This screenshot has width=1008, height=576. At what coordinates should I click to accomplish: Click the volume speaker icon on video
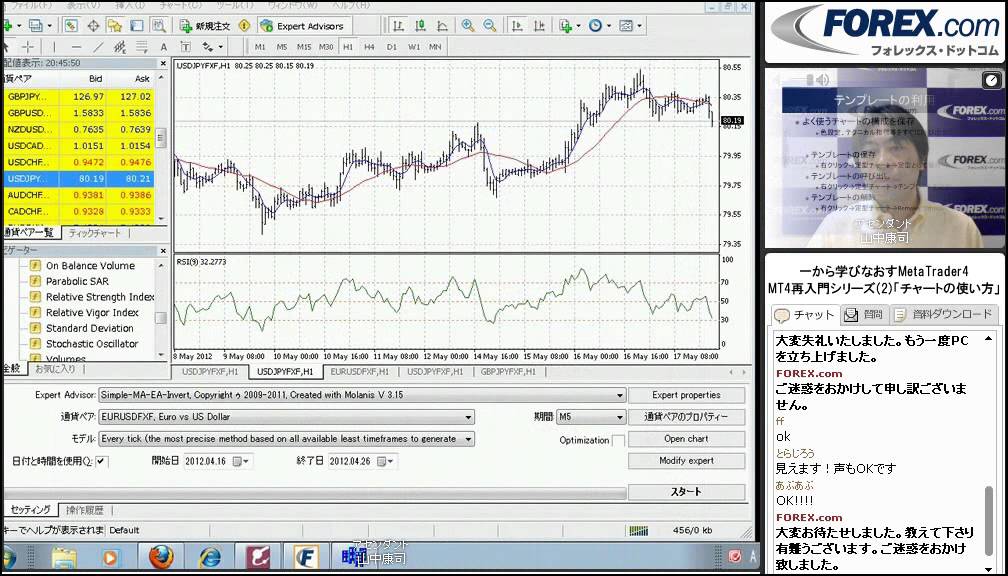click(822, 80)
